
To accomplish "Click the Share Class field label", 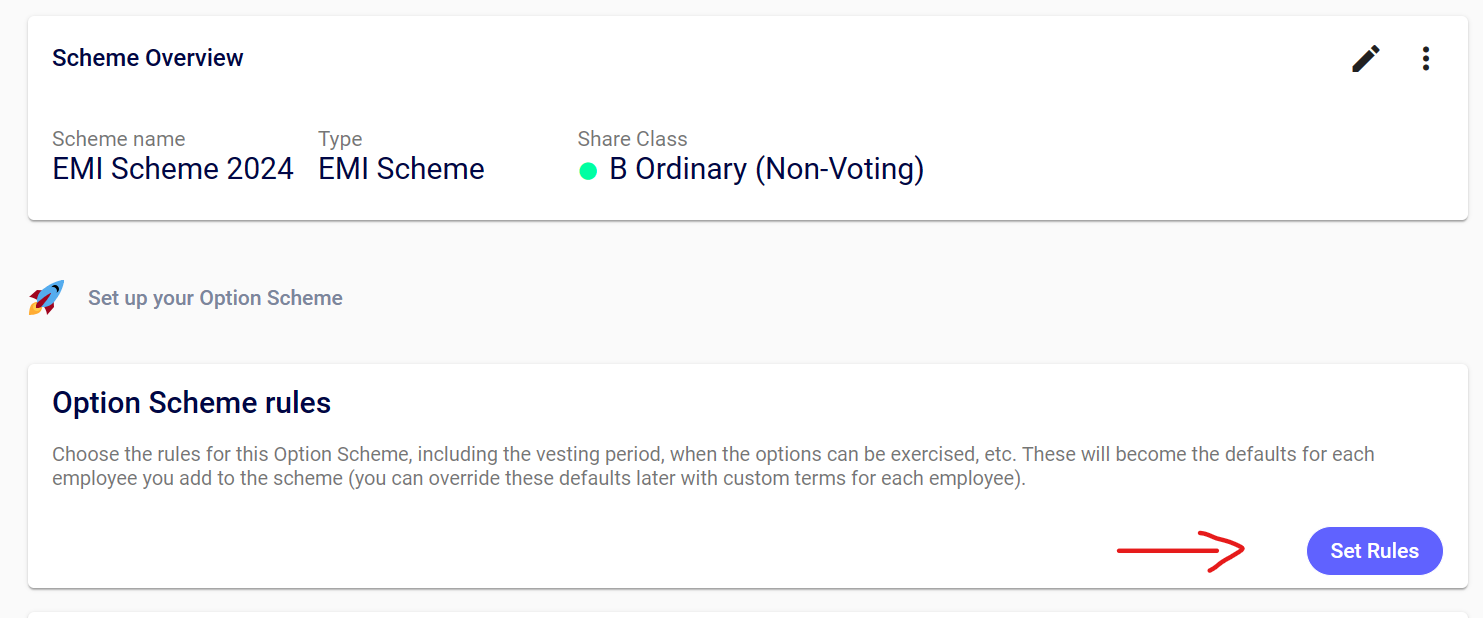I will point(632,139).
